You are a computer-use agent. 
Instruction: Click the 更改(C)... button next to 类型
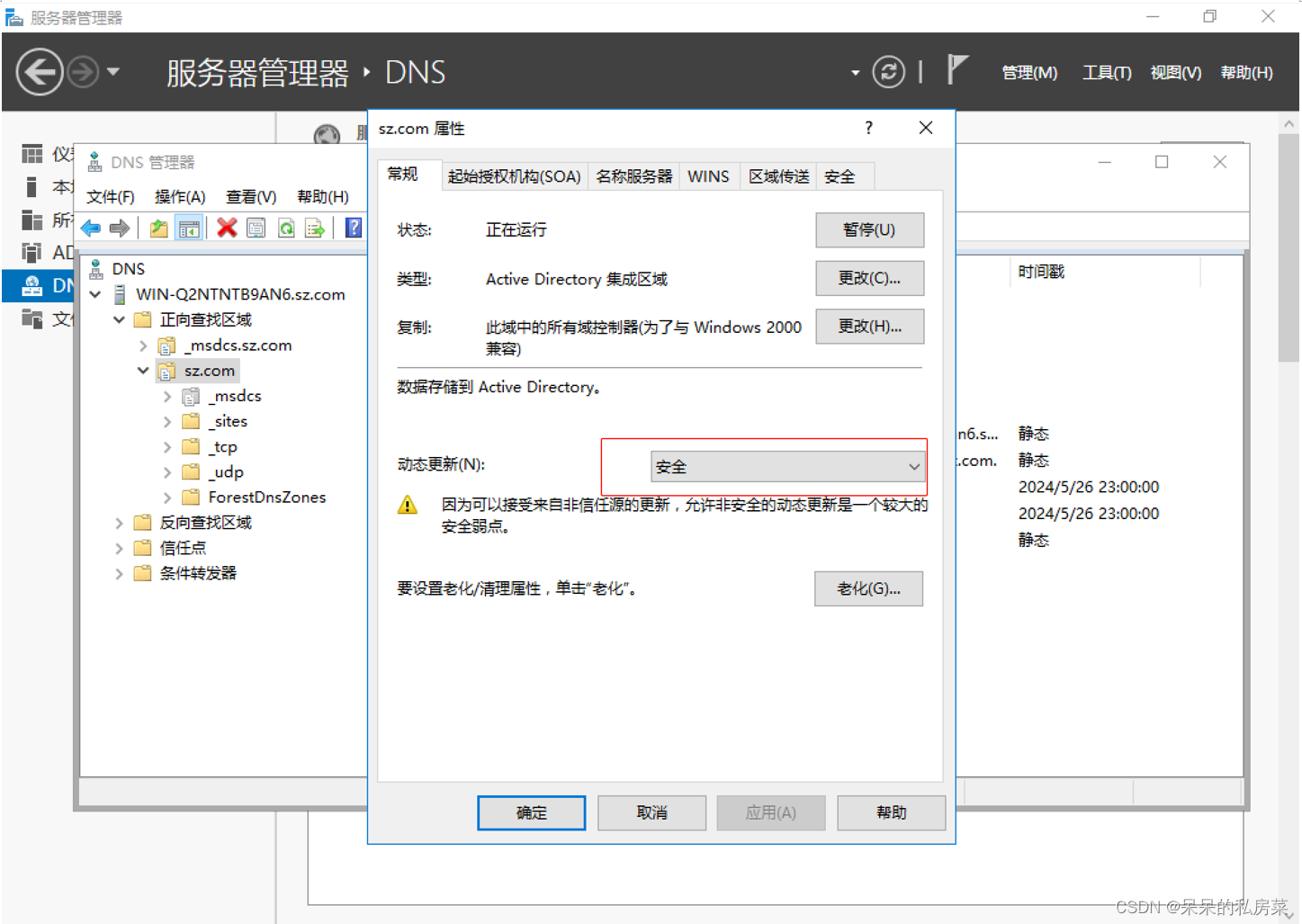[869, 278]
